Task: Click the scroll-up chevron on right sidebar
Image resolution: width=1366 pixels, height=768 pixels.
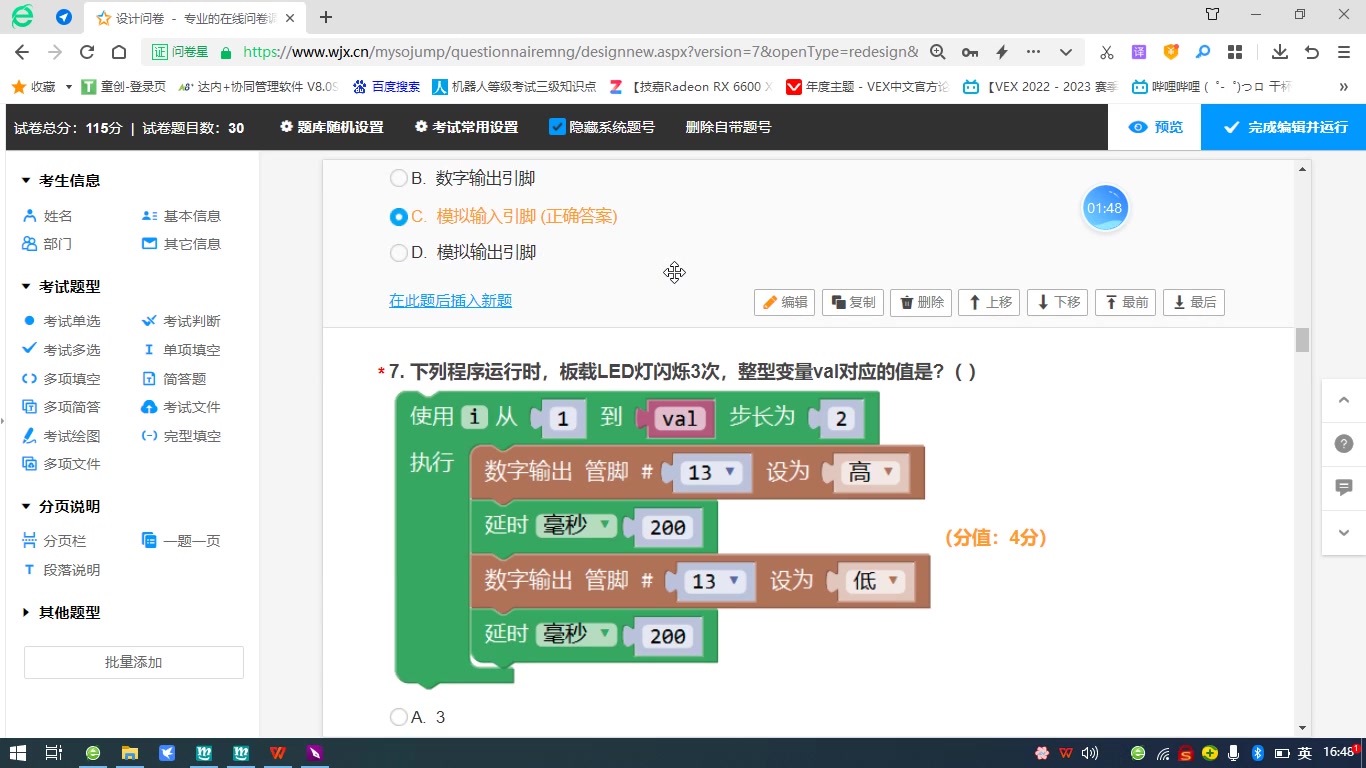Action: 1343,401
